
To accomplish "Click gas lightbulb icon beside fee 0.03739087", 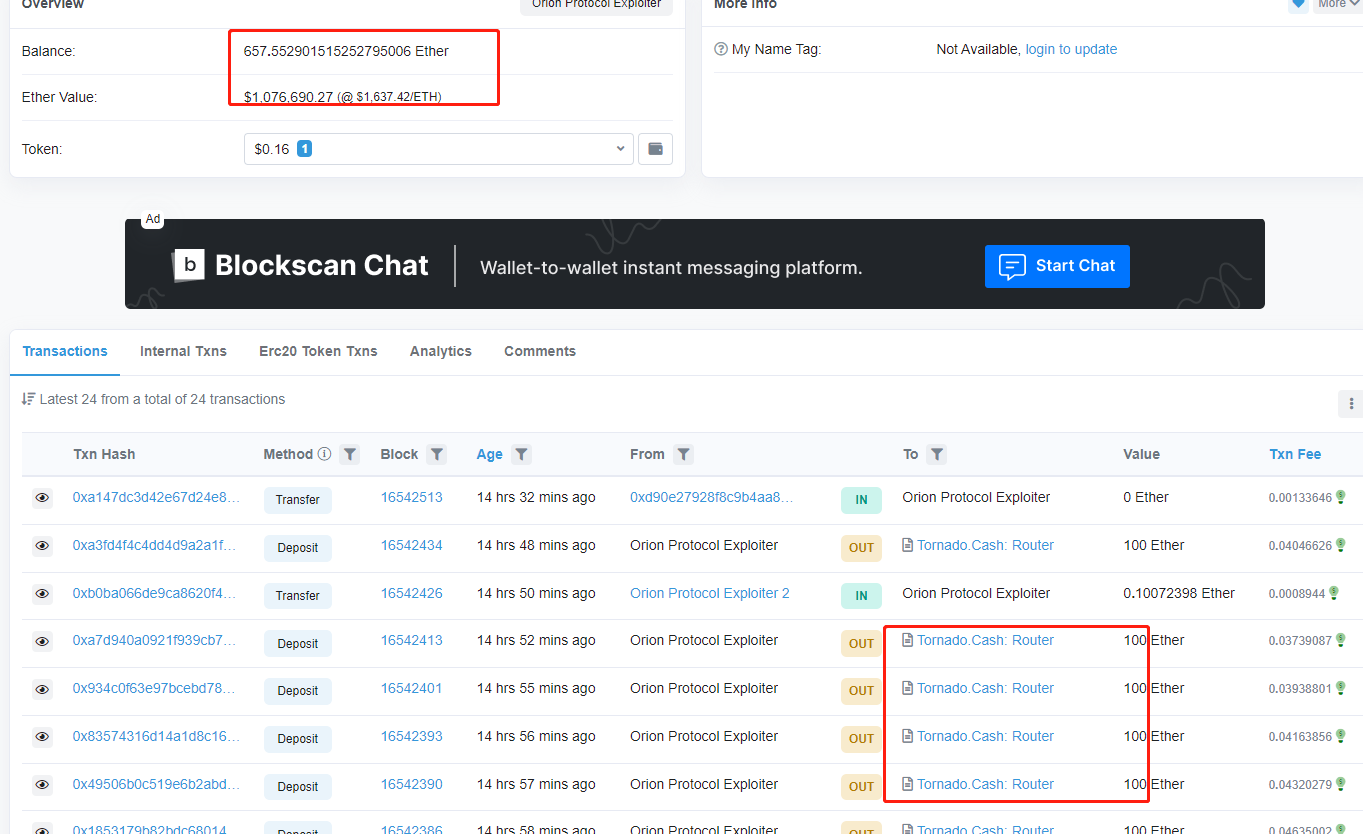I will [x=1340, y=640].
